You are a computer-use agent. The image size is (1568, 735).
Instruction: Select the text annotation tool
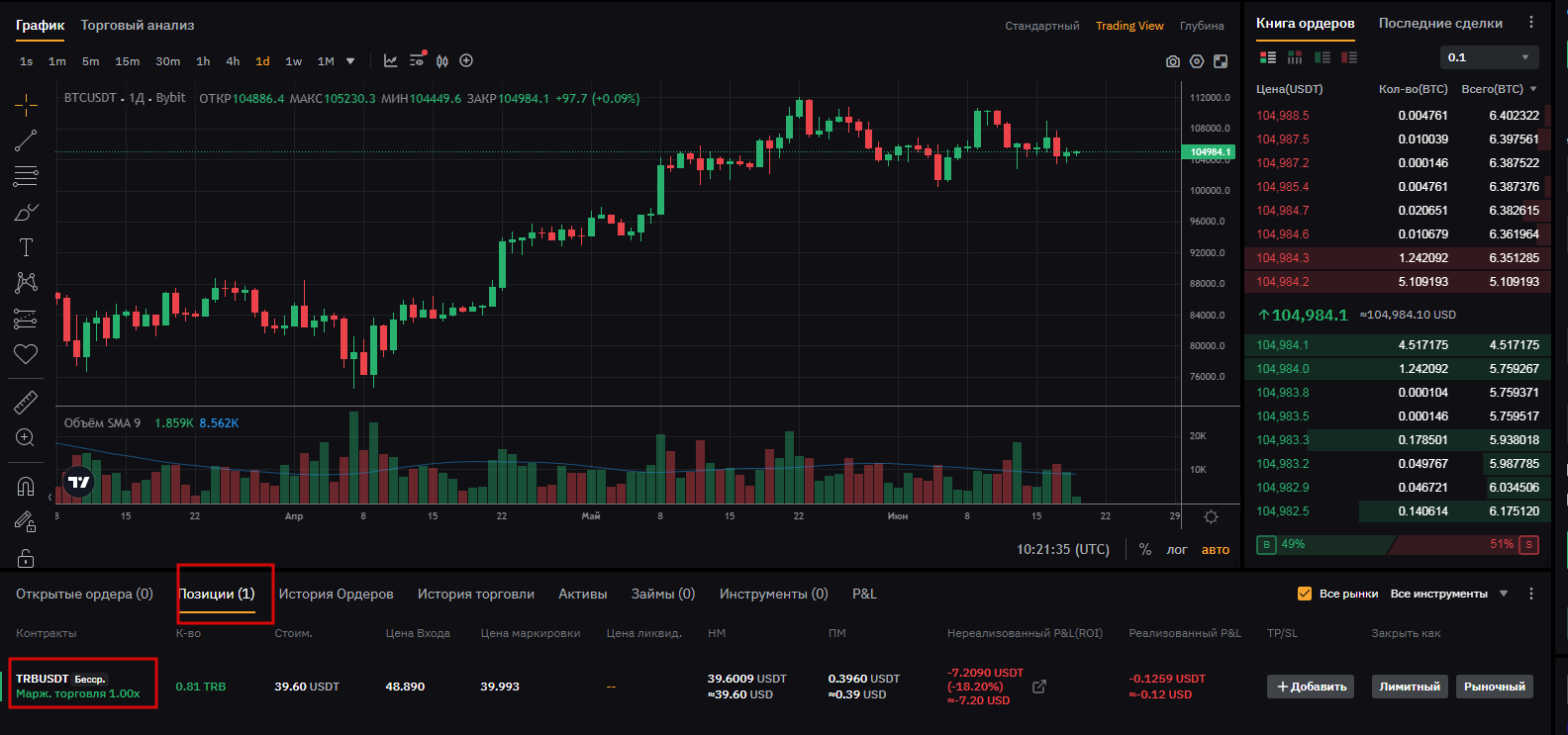[x=27, y=247]
